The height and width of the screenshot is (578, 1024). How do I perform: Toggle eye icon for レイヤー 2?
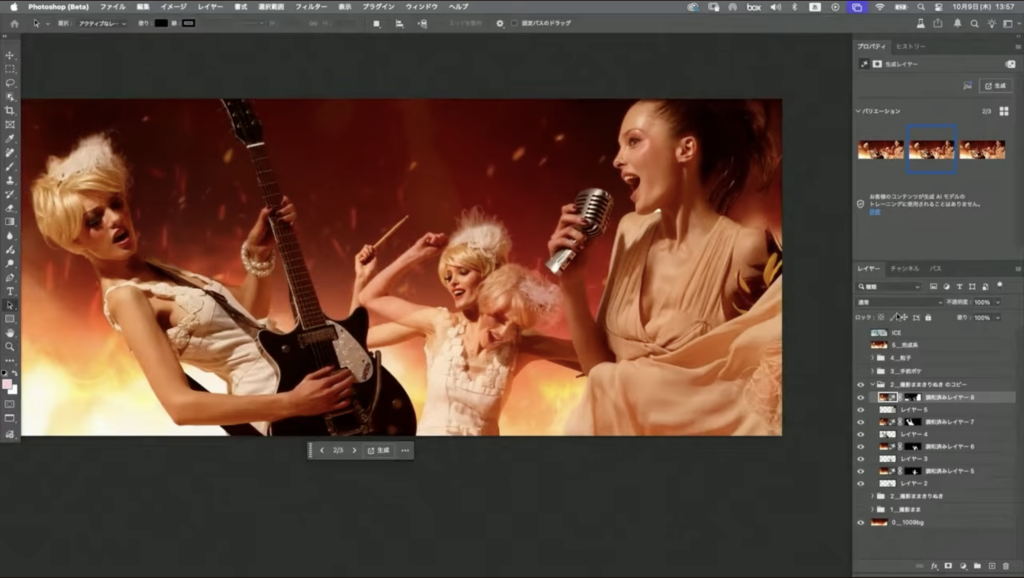click(x=861, y=482)
